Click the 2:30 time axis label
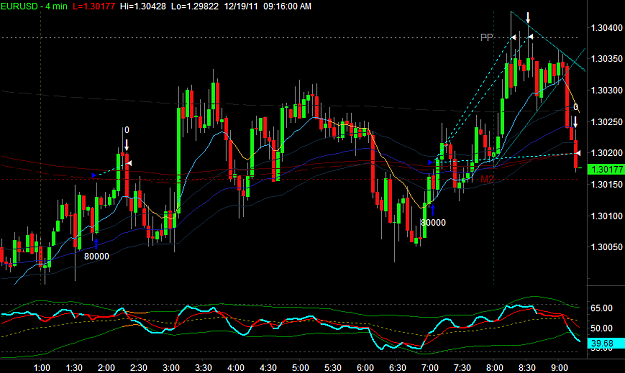625x373 pixels. [138, 367]
